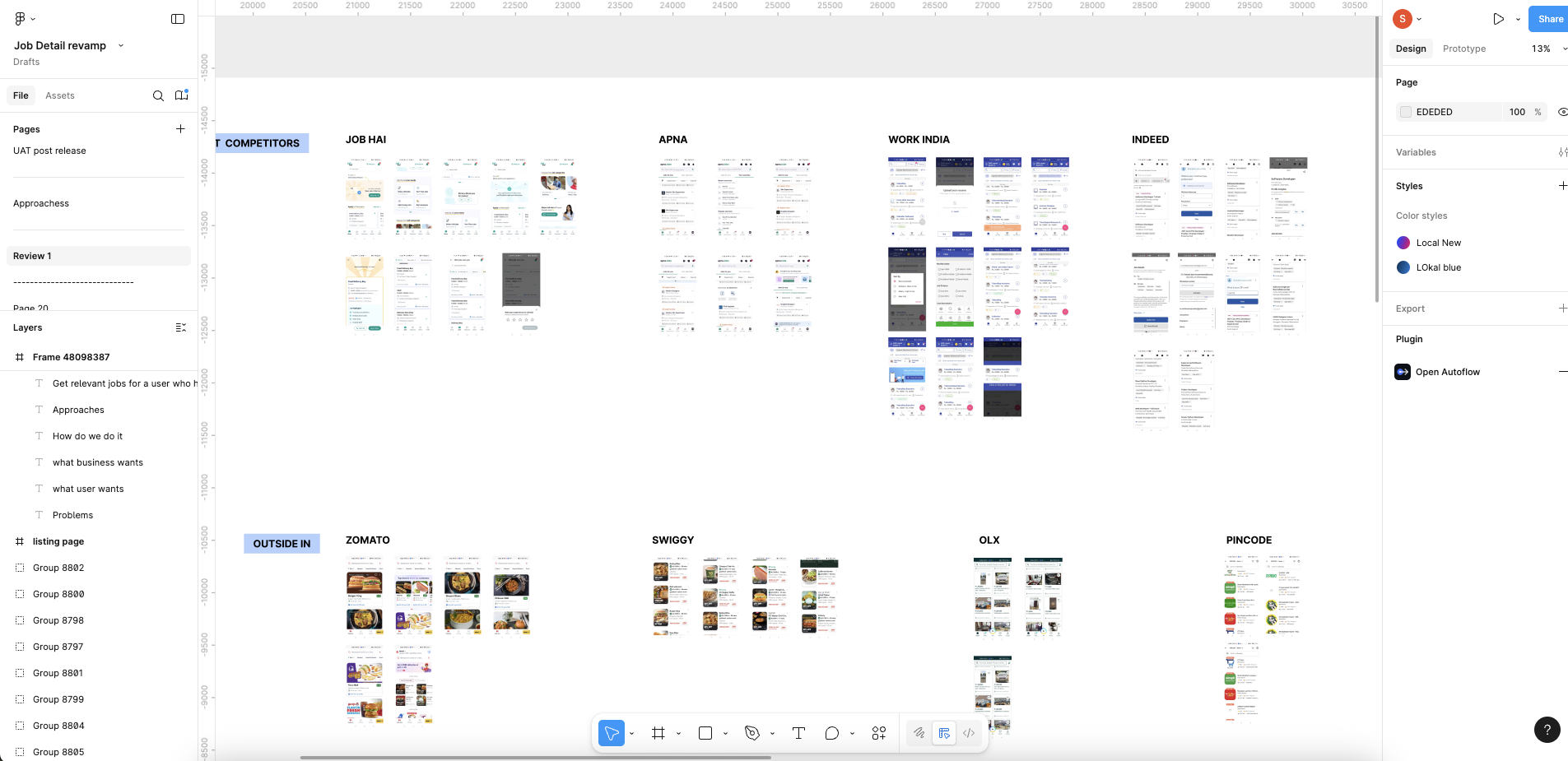Open the libraries book icon
Screen dimensions: 1568x761
tap(182, 95)
